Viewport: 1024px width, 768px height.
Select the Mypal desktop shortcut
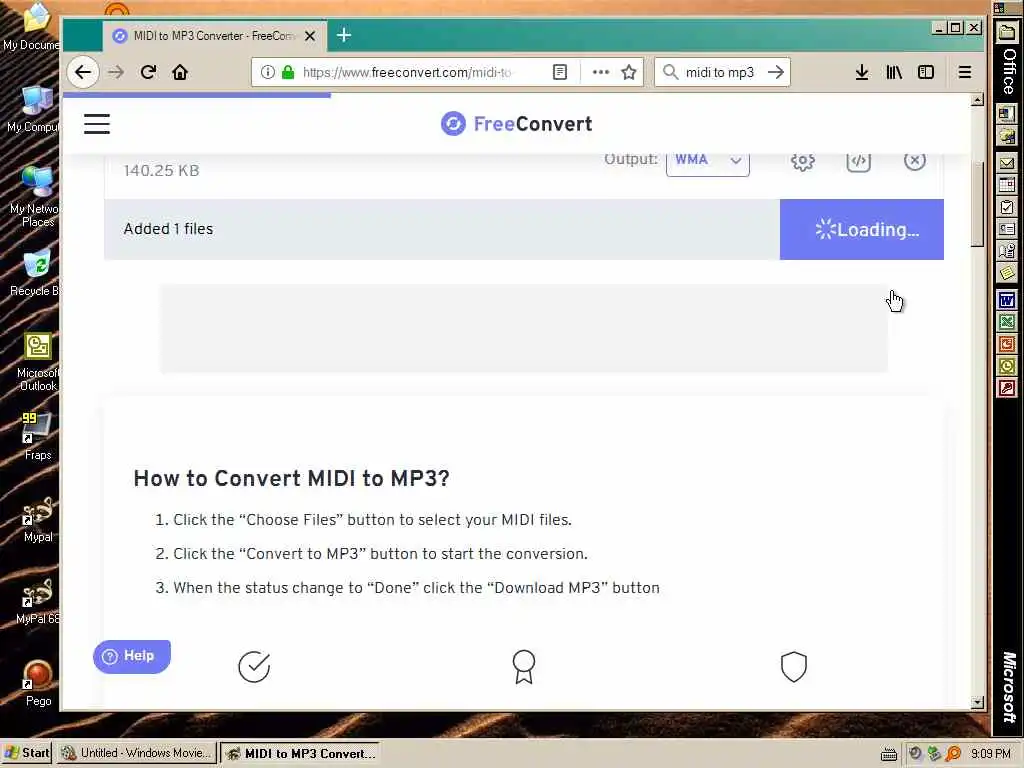[38, 520]
